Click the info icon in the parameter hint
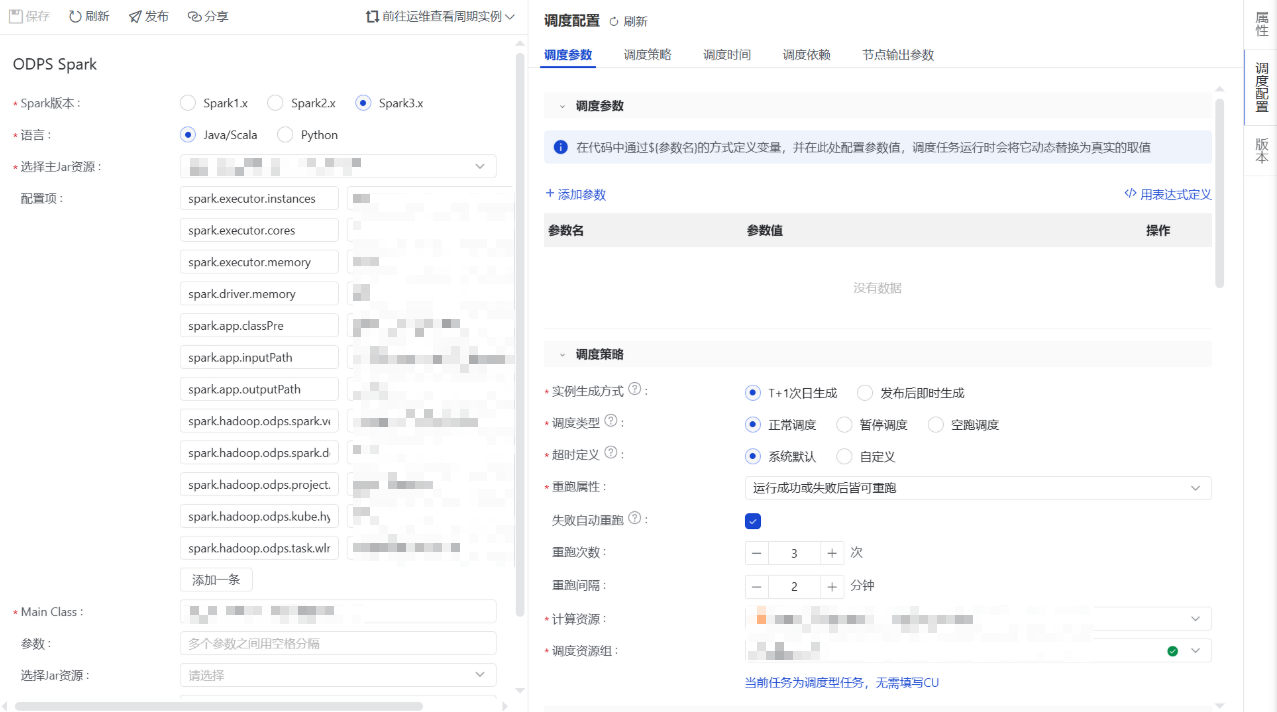The image size is (1277, 712). click(x=561, y=148)
